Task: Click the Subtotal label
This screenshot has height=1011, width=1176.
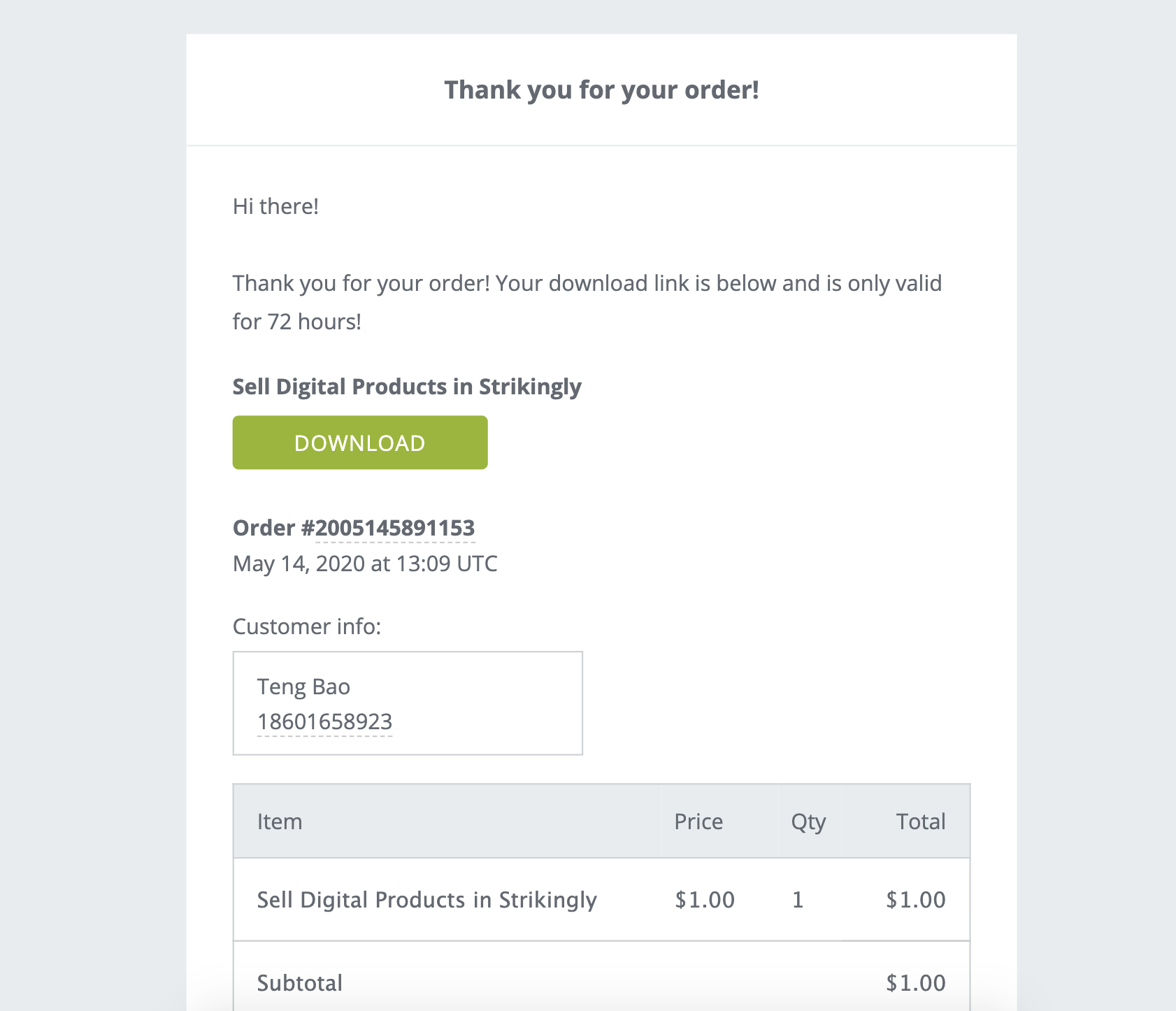Action: tap(300, 983)
